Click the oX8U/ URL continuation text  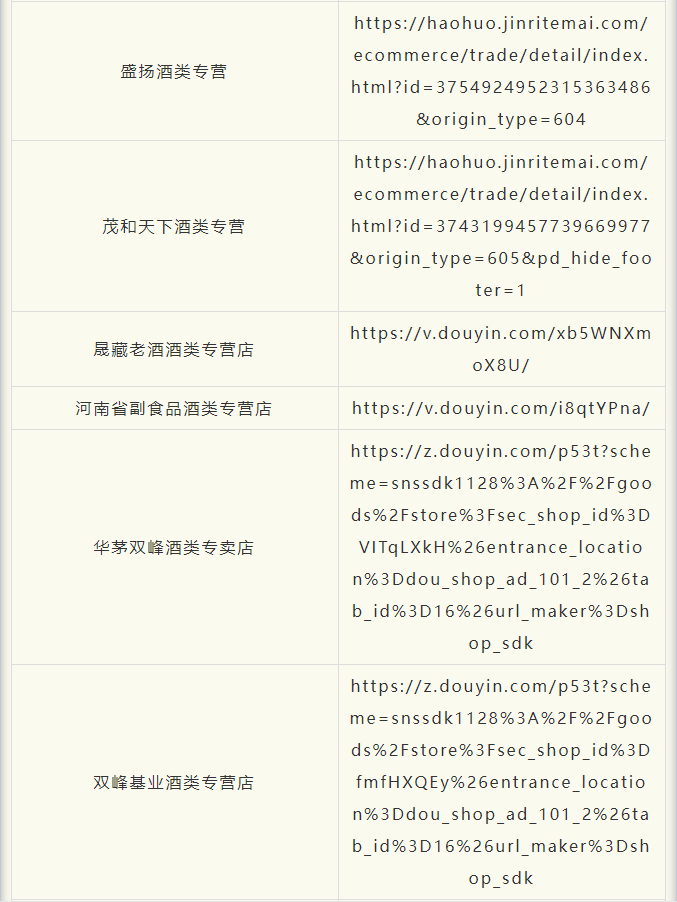tap(500, 365)
